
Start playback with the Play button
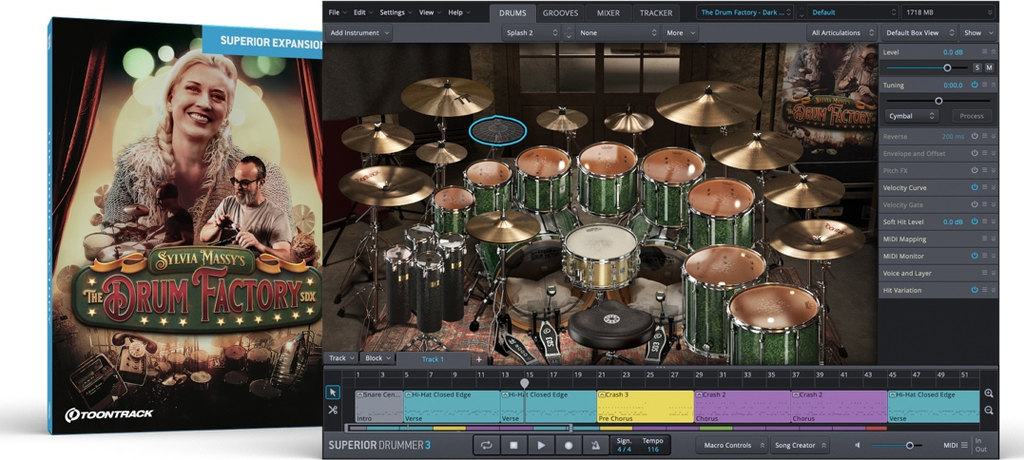(541, 445)
